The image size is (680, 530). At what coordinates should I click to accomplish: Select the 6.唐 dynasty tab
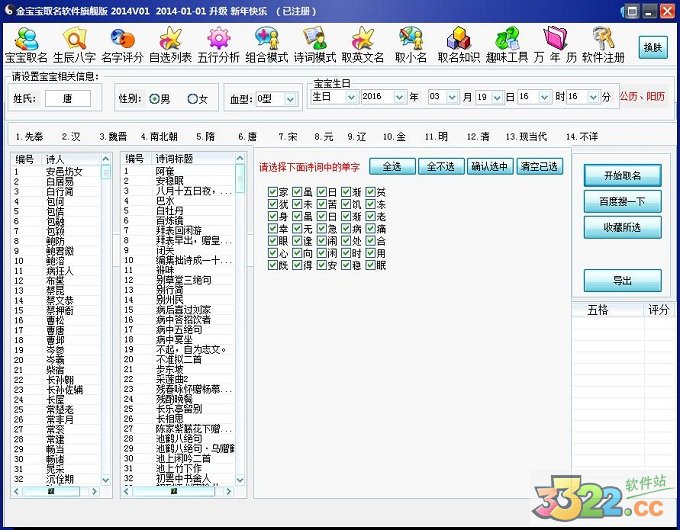point(247,137)
